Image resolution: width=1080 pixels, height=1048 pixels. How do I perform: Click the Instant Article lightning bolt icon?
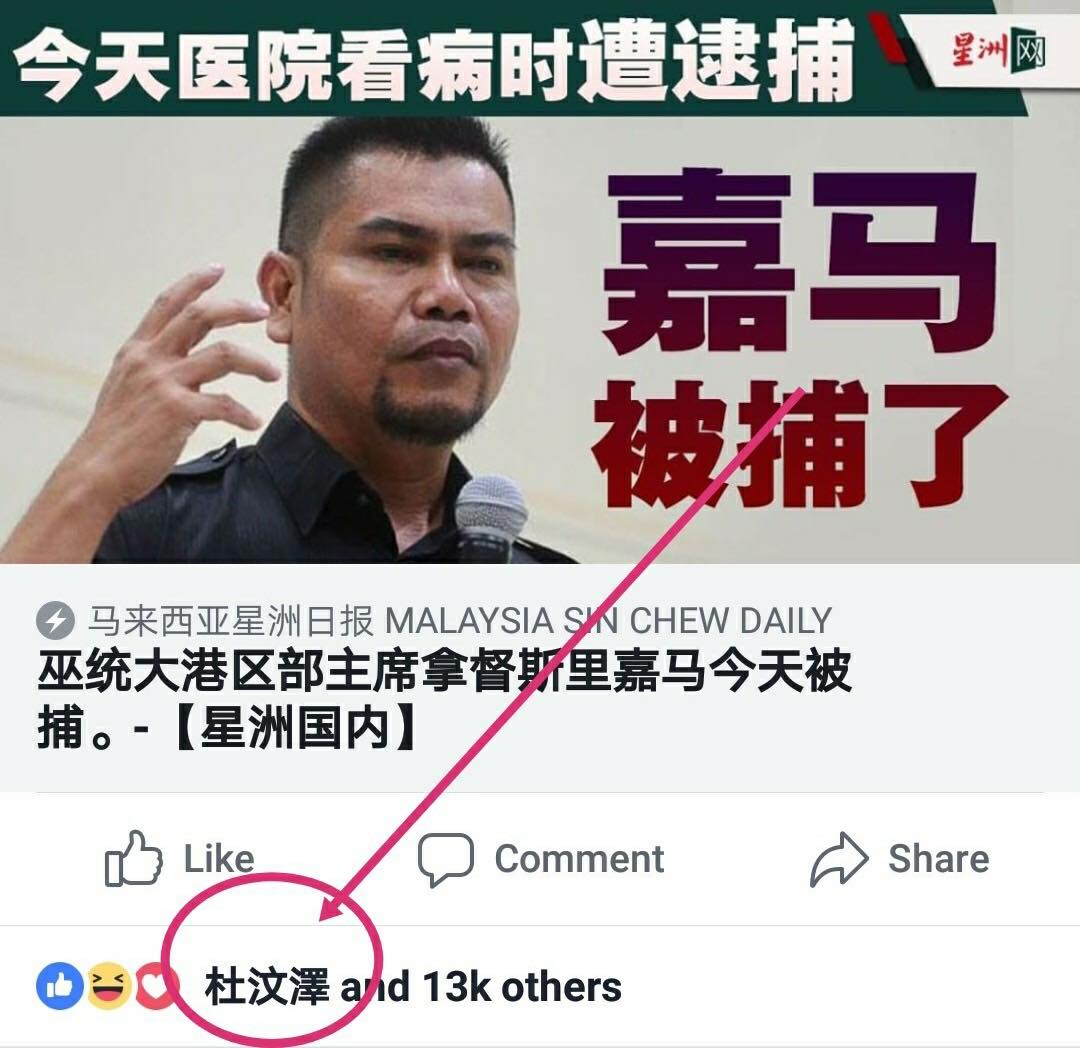(x=55, y=620)
